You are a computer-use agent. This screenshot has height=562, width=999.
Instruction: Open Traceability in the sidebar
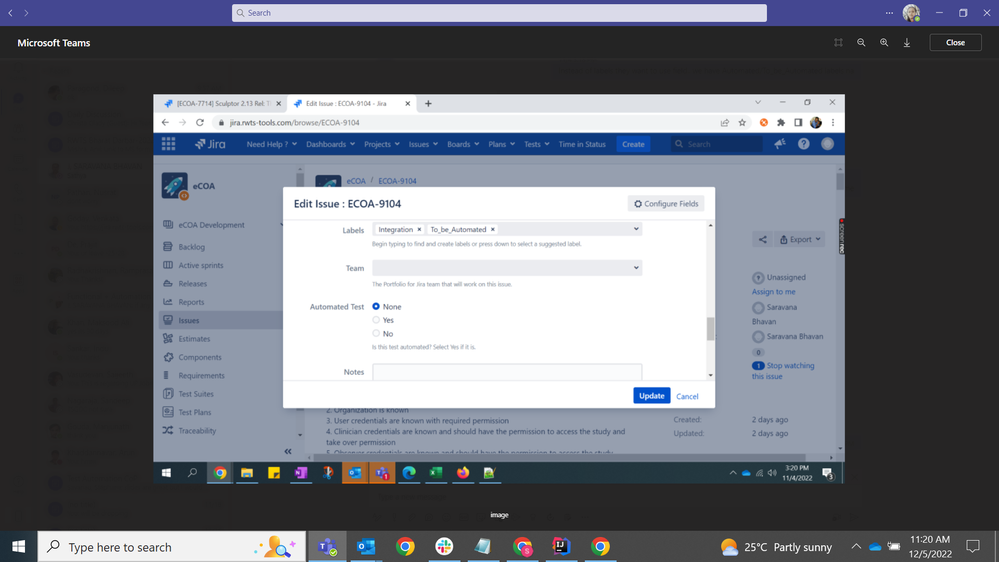pyautogui.click(x=197, y=431)
